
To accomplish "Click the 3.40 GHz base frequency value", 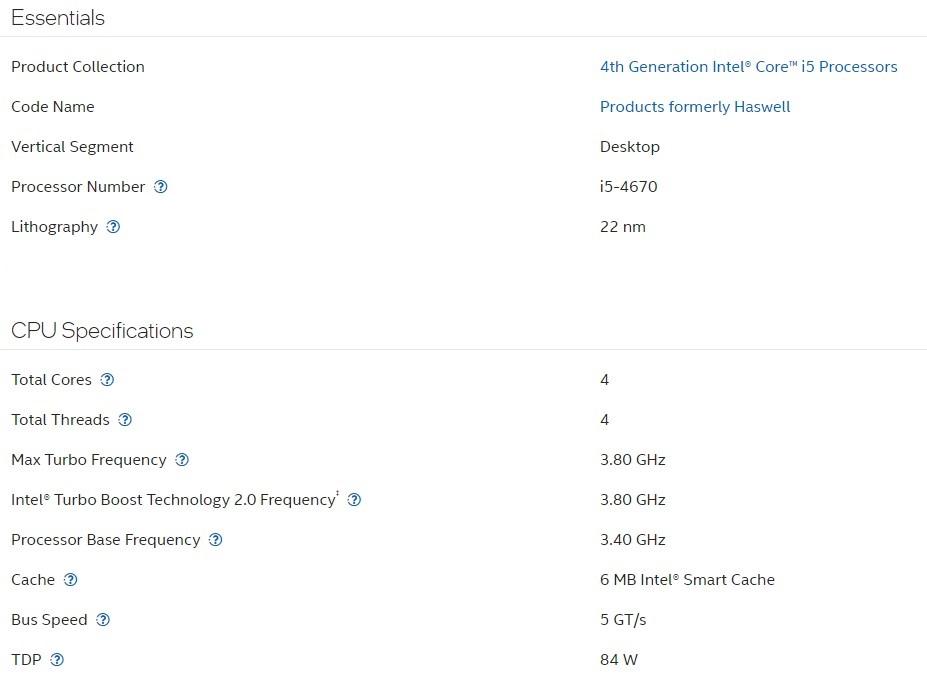I will click(x=633, y=540).
